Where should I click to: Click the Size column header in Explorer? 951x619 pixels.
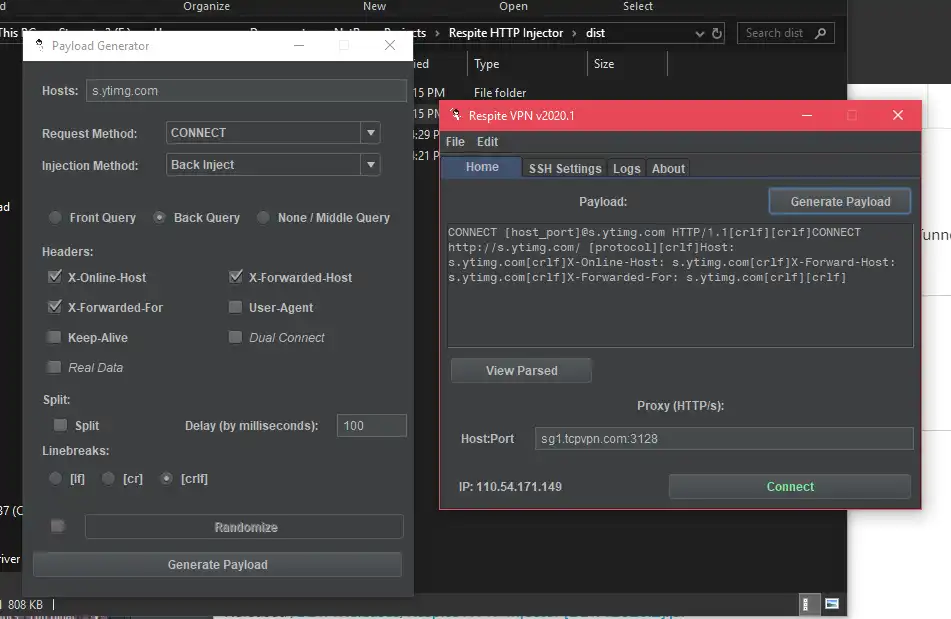(627, 64)
